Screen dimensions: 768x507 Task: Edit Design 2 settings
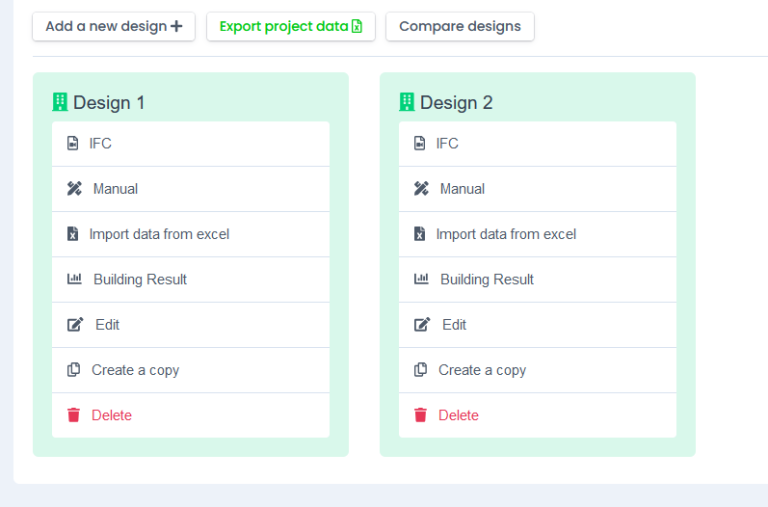[x=537, y=325]
